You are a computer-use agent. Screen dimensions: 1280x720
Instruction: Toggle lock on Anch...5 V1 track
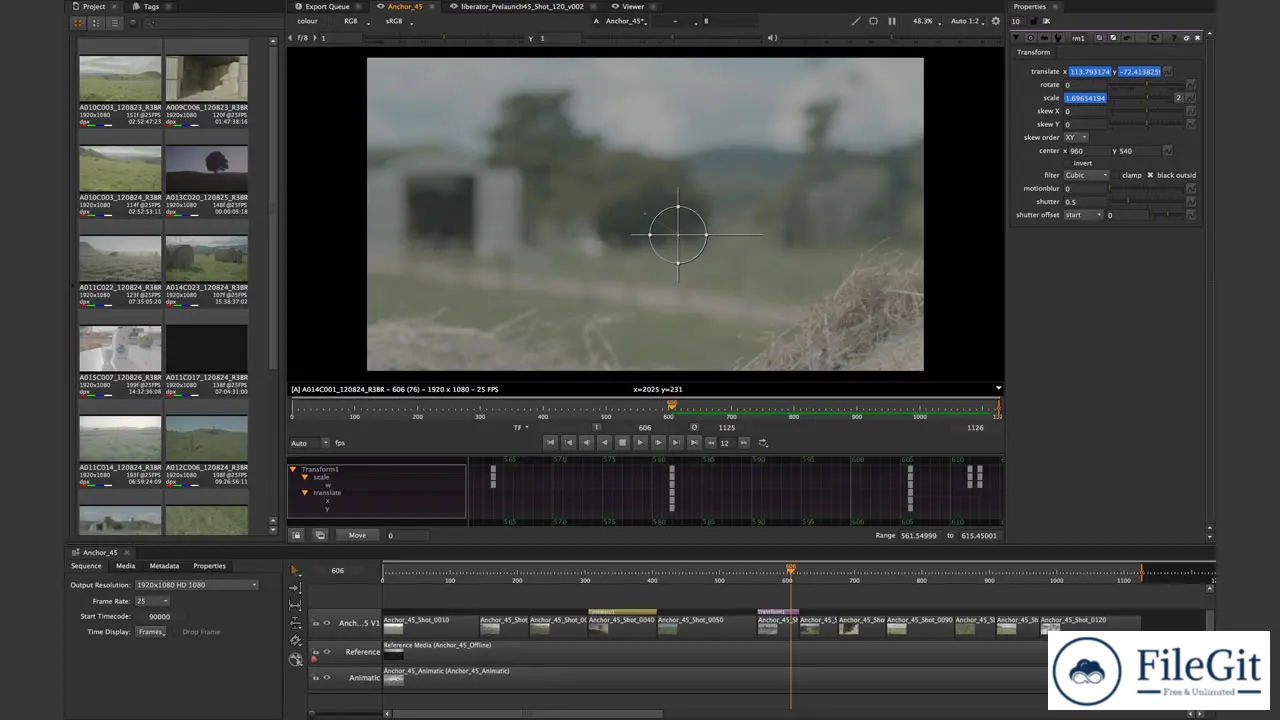point(315,623)
